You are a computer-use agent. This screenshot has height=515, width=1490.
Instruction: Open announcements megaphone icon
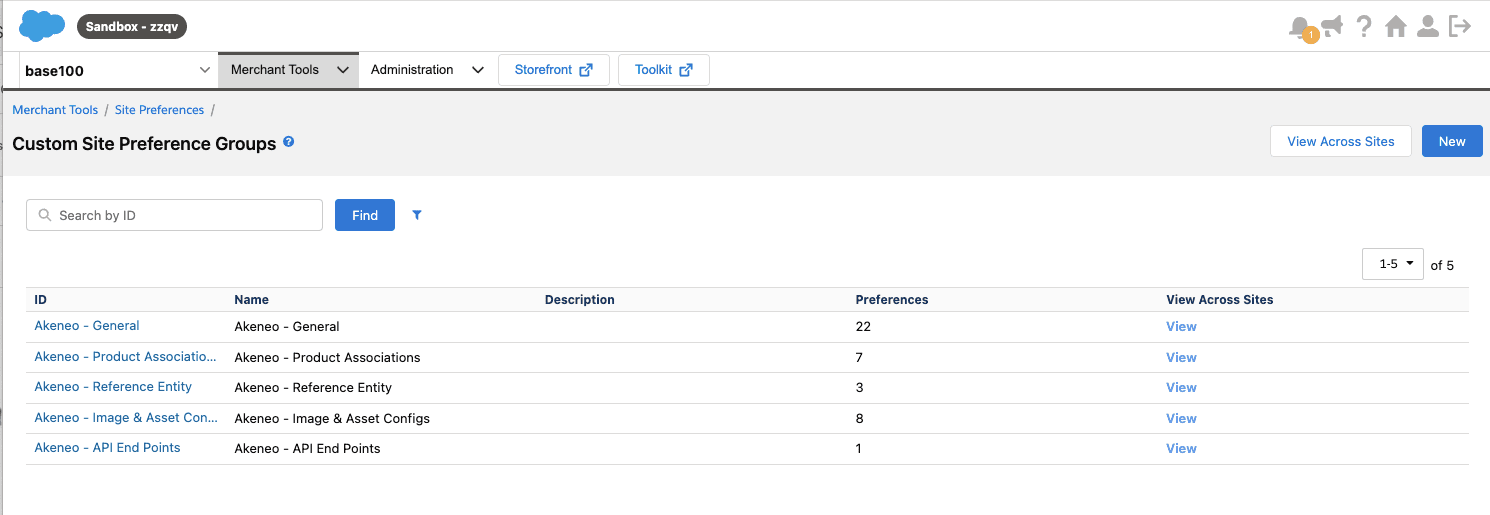coord(1331,26)
